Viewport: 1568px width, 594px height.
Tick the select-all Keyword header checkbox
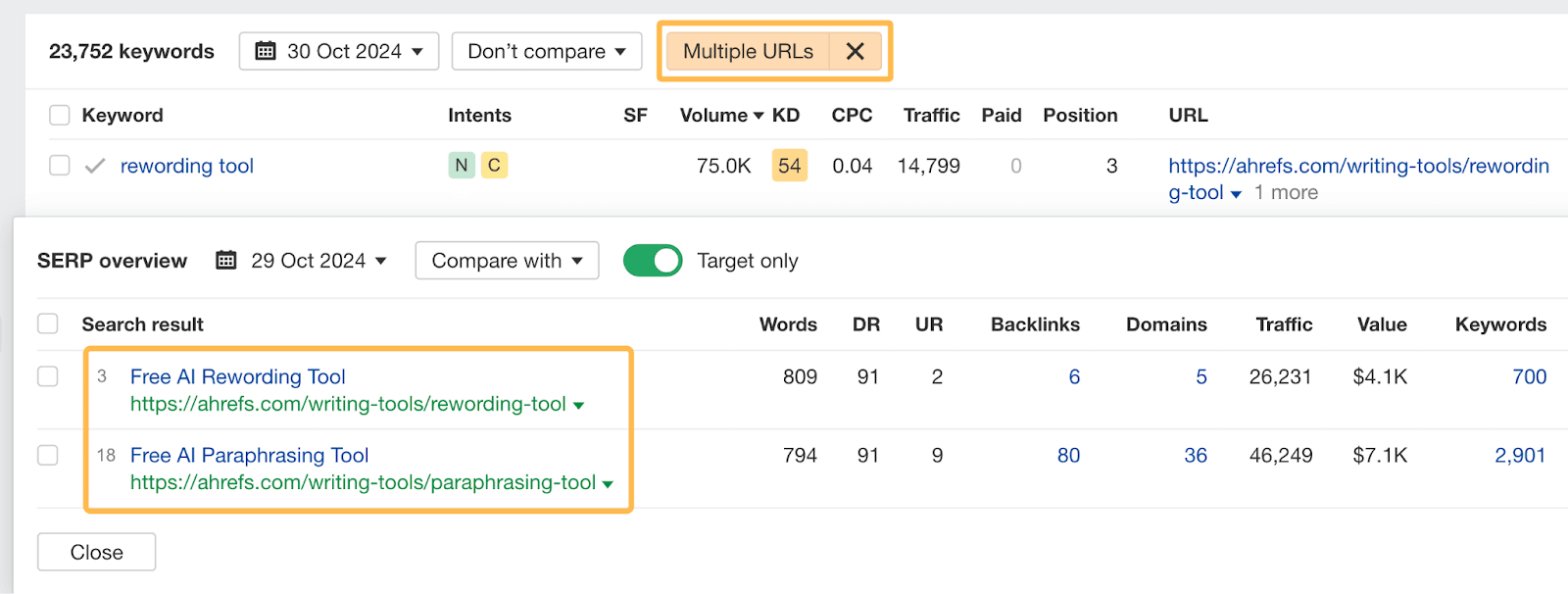(60, 116)
